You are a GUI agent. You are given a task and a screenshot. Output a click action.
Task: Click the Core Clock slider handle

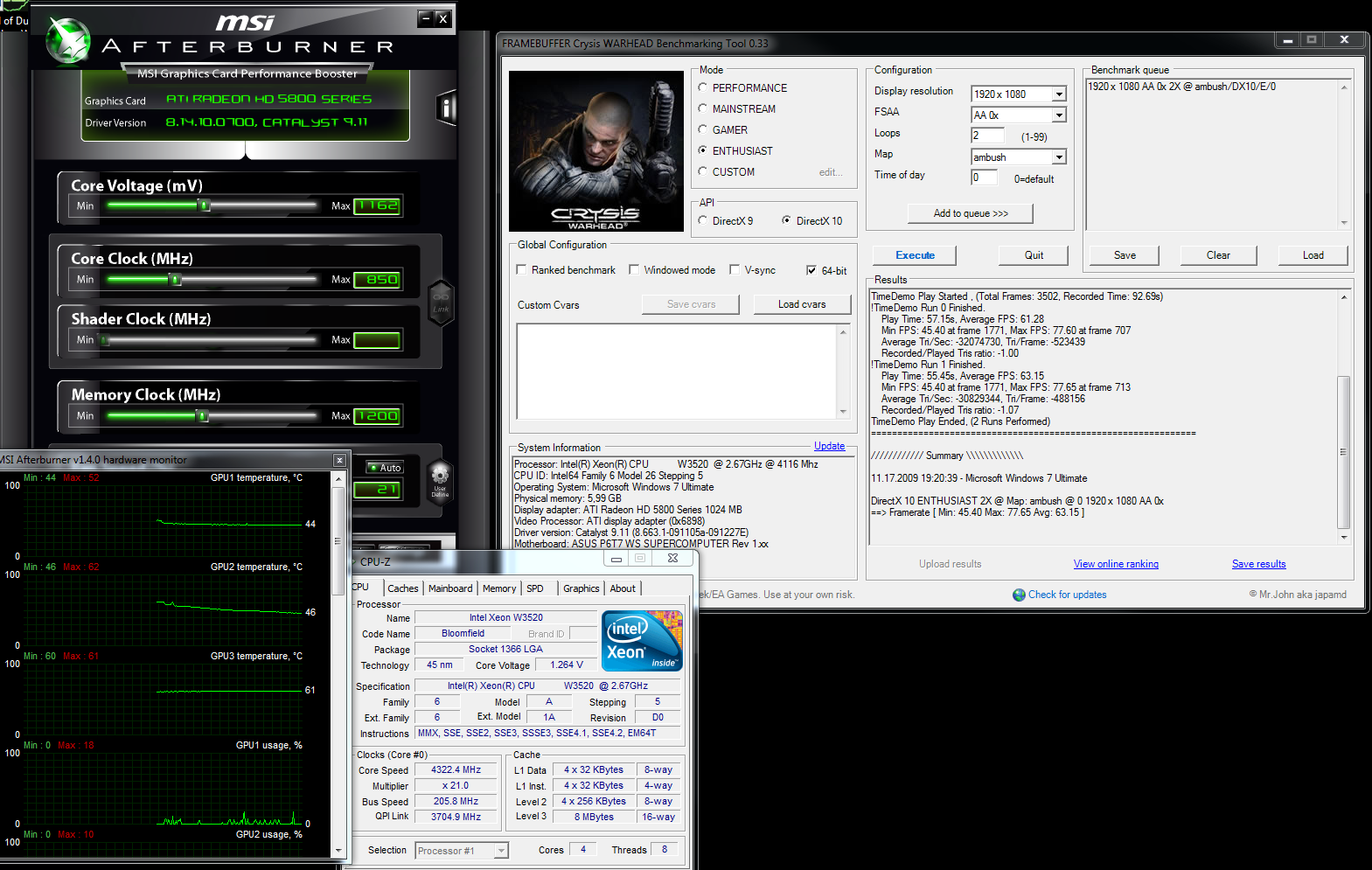point(175,280)
